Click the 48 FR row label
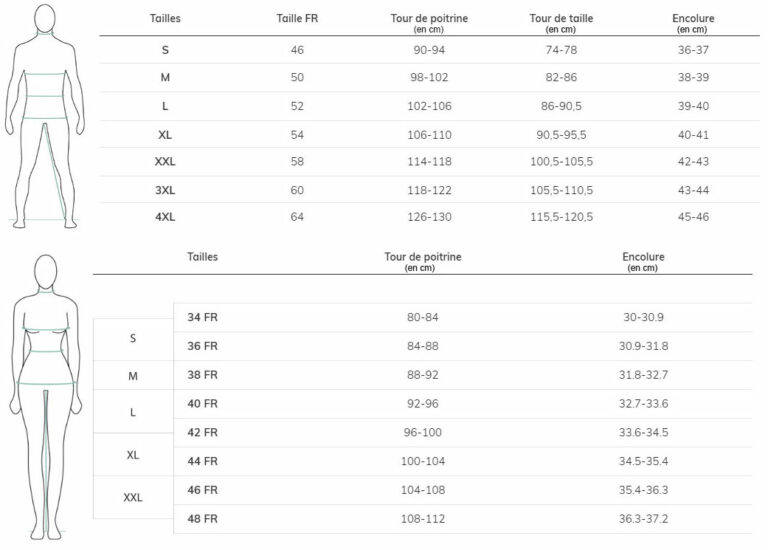This screenshot has height=550, width=768. pos(202,518)
